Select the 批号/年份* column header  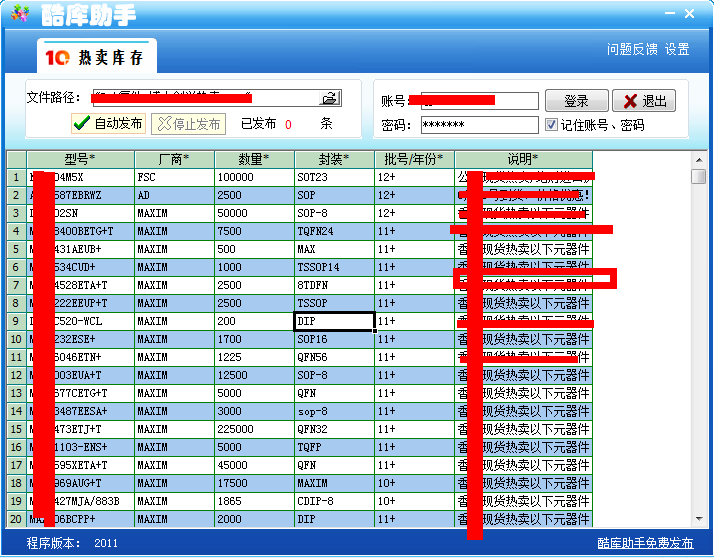pos(414,159)
